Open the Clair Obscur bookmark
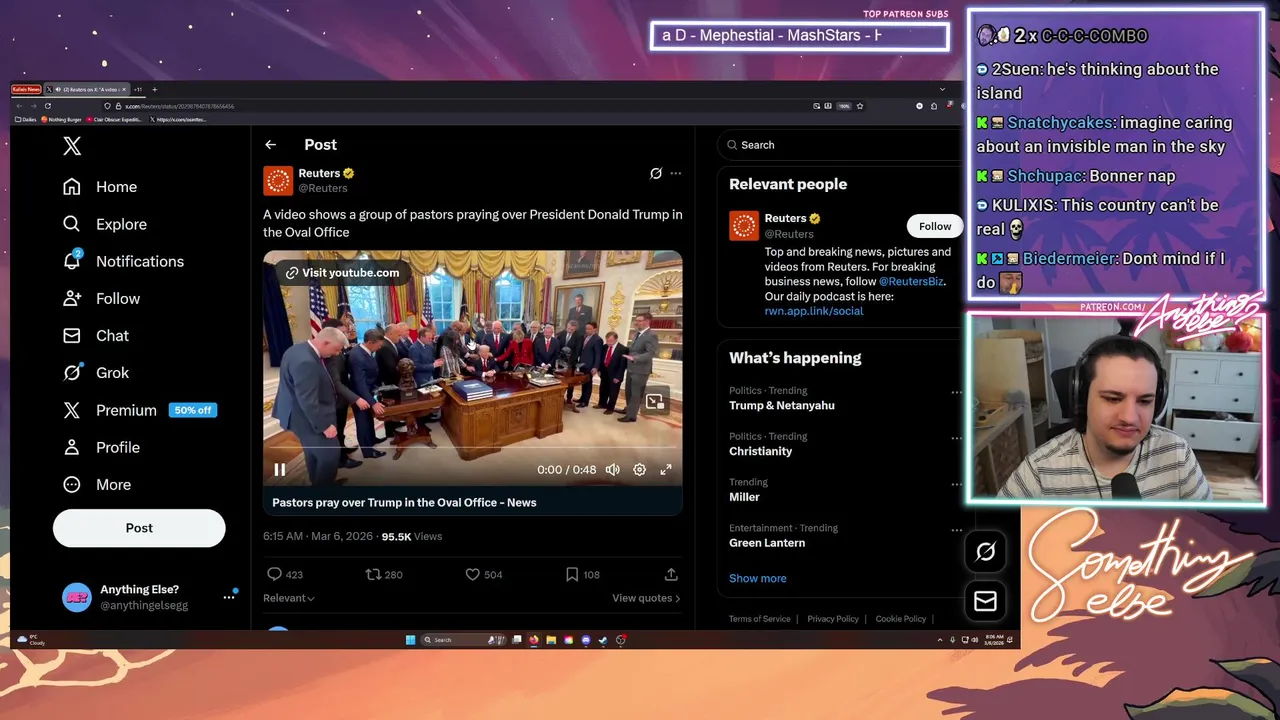1280x720 pixels. pos(115,119)
